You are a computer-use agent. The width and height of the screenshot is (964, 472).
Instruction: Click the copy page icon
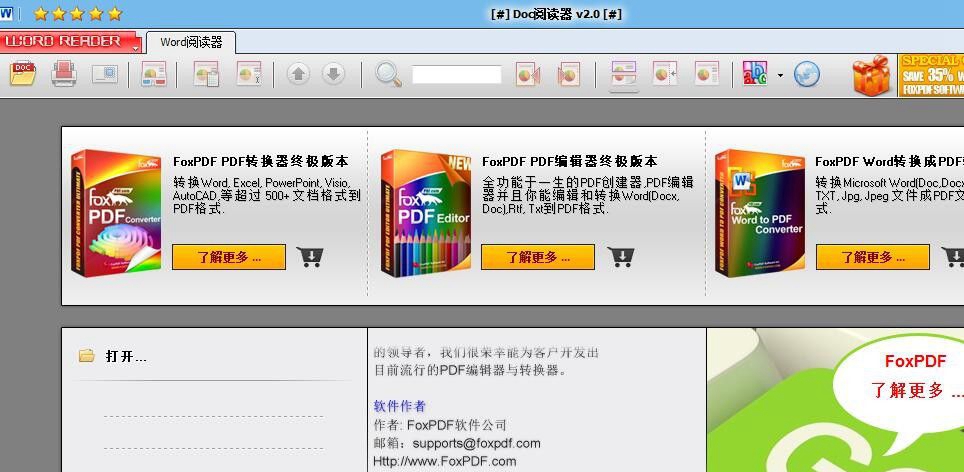[x=207, y=74]
